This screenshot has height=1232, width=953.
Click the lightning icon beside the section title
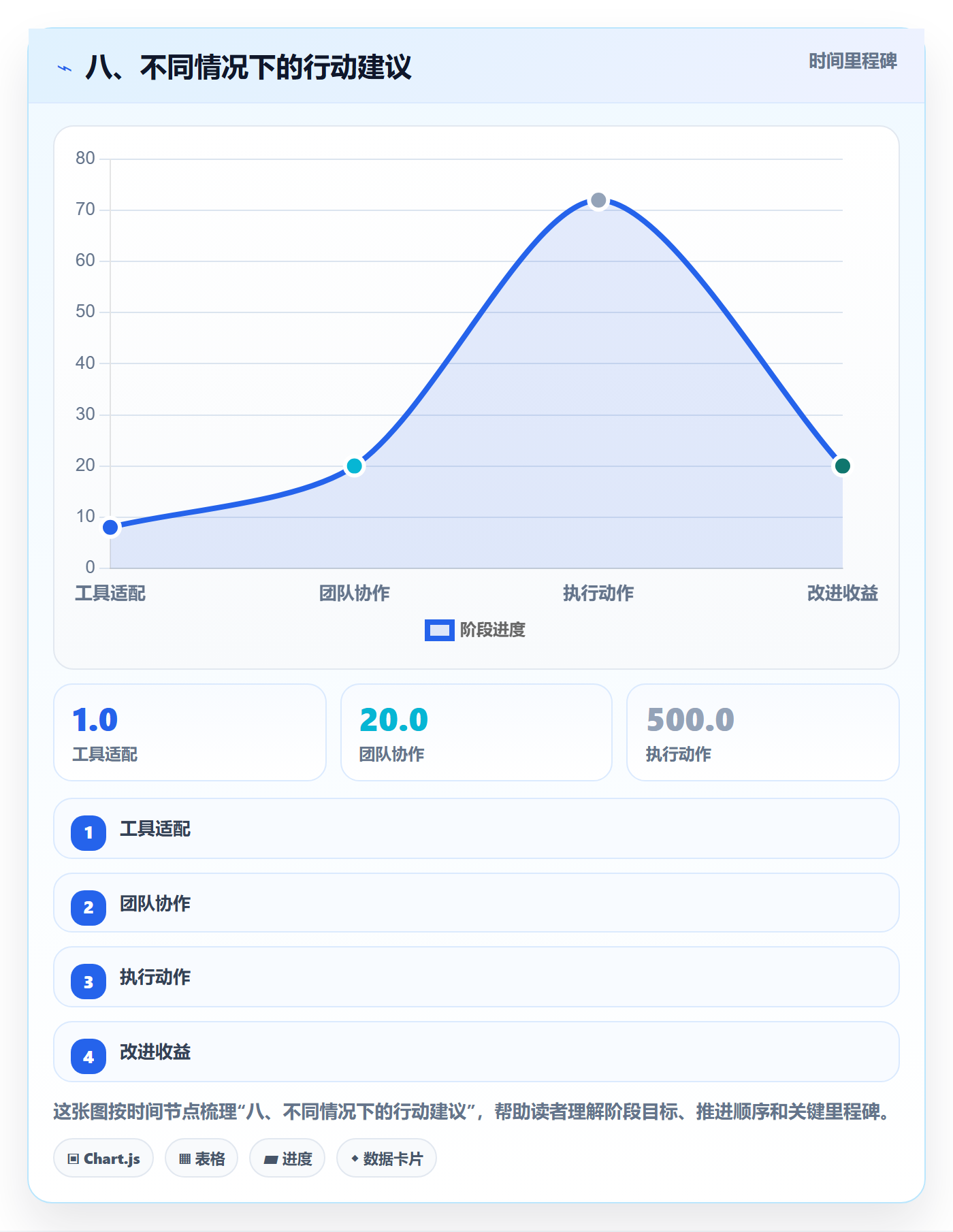click(x=65, y=68)
